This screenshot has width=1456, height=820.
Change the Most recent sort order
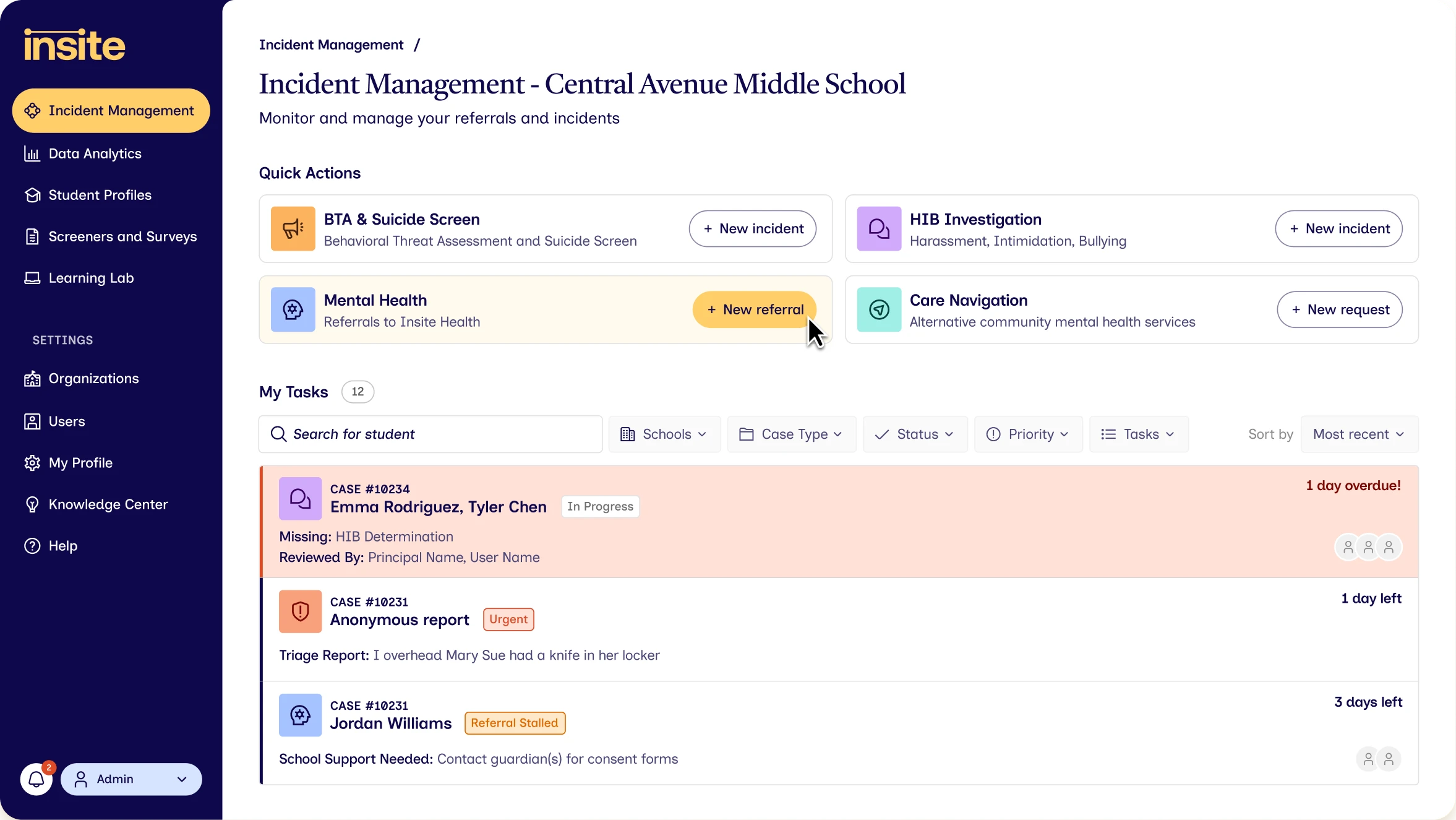pyautogui.click(x=1360, y=434)
